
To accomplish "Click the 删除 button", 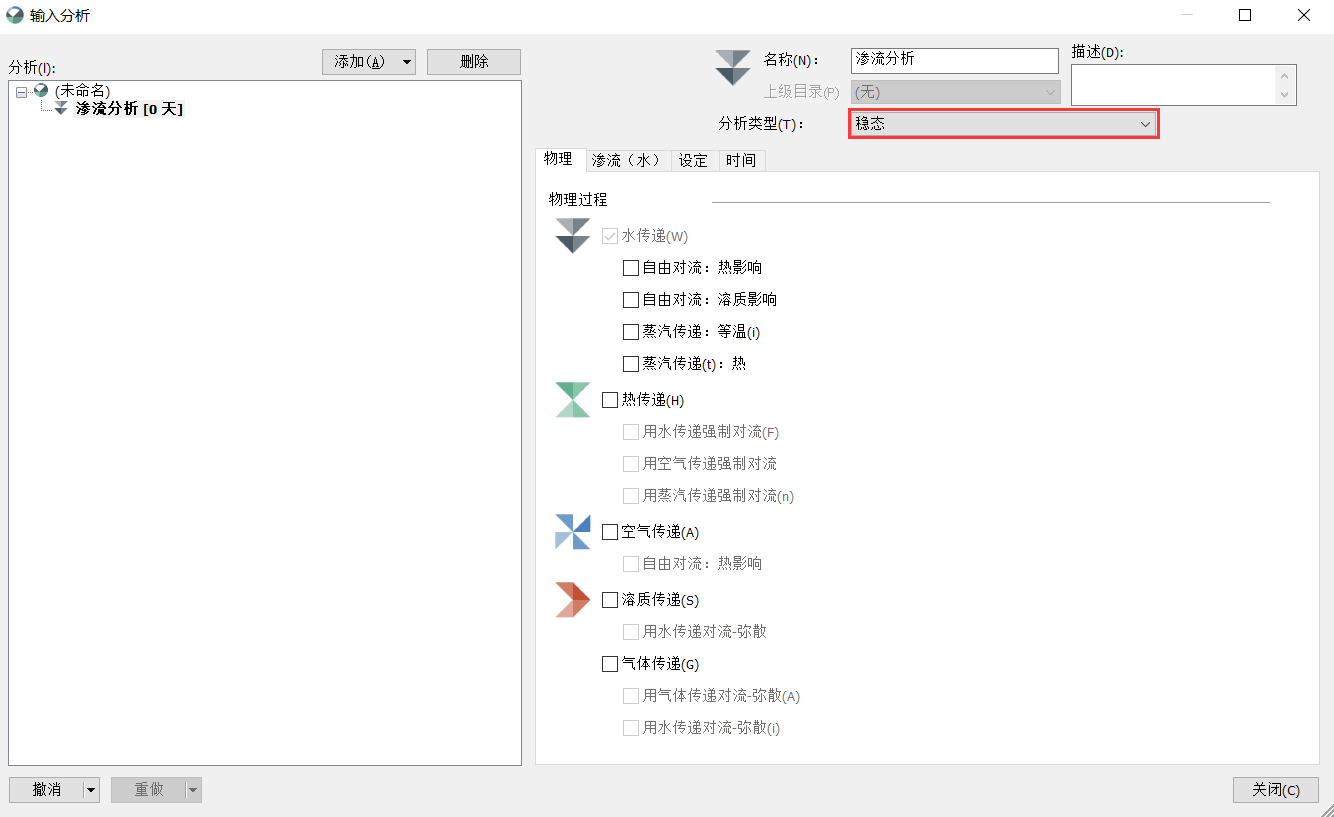I will 473,61.
